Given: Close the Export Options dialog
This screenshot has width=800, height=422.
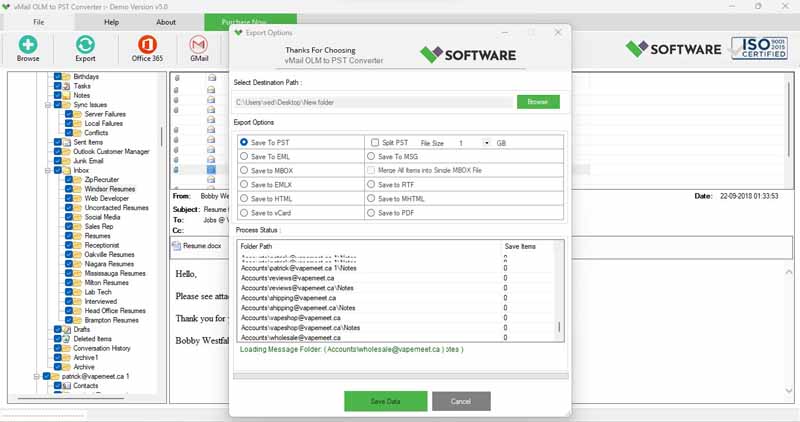Looking at the screenshot, I should (558, 32).
